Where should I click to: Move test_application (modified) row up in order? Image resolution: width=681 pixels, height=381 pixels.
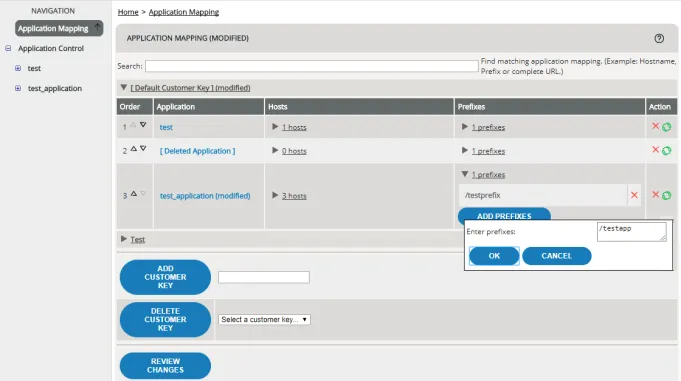(134, 194)
